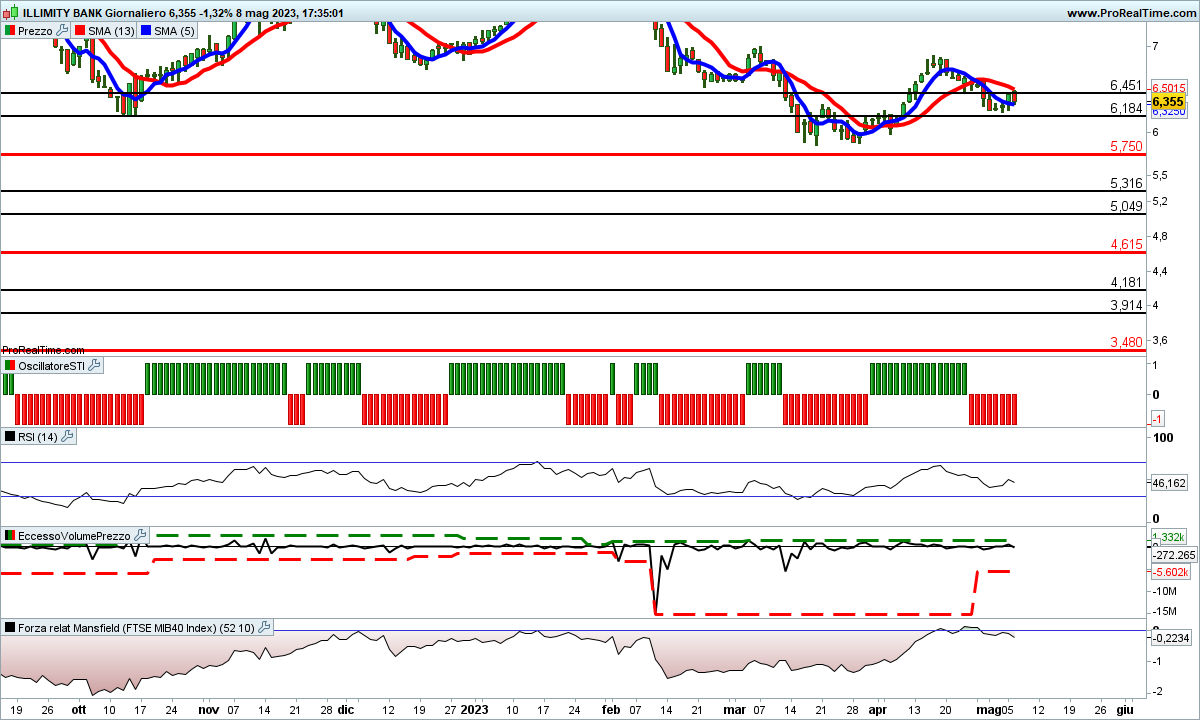The width and height of the screenshot is (1200, 720).
Task: Click the red SMA value 6,5015 label
Action: click(x=1168, y=88)
